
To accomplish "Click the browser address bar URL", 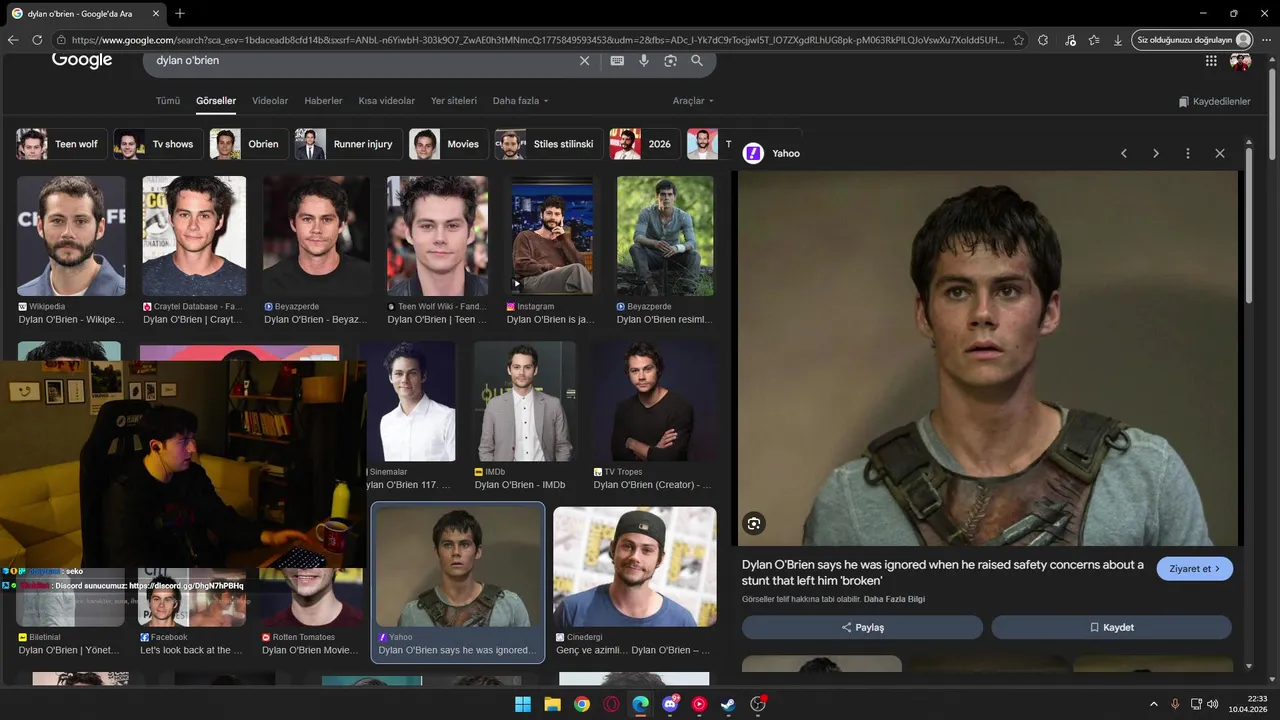I will 537,40.
